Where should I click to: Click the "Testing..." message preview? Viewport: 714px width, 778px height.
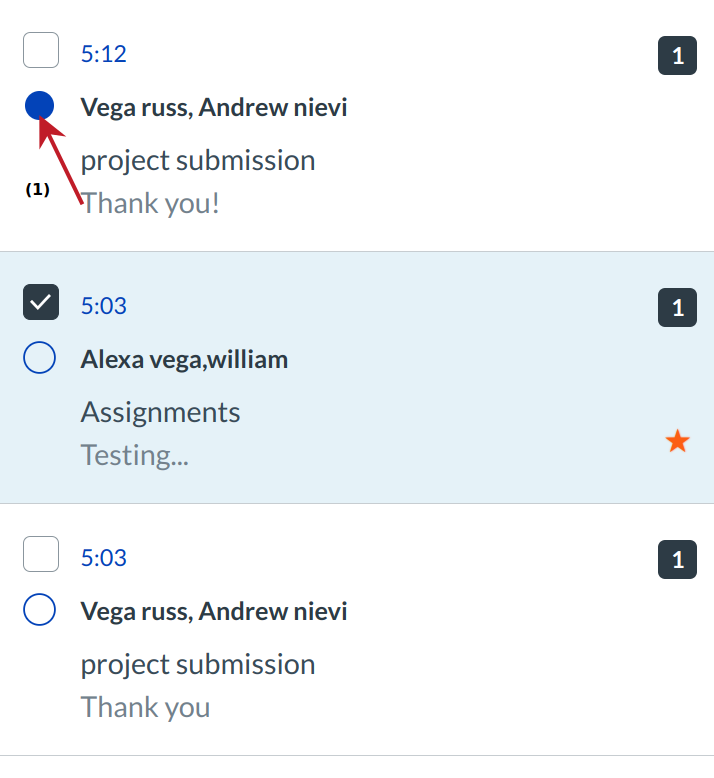(134, 455)
